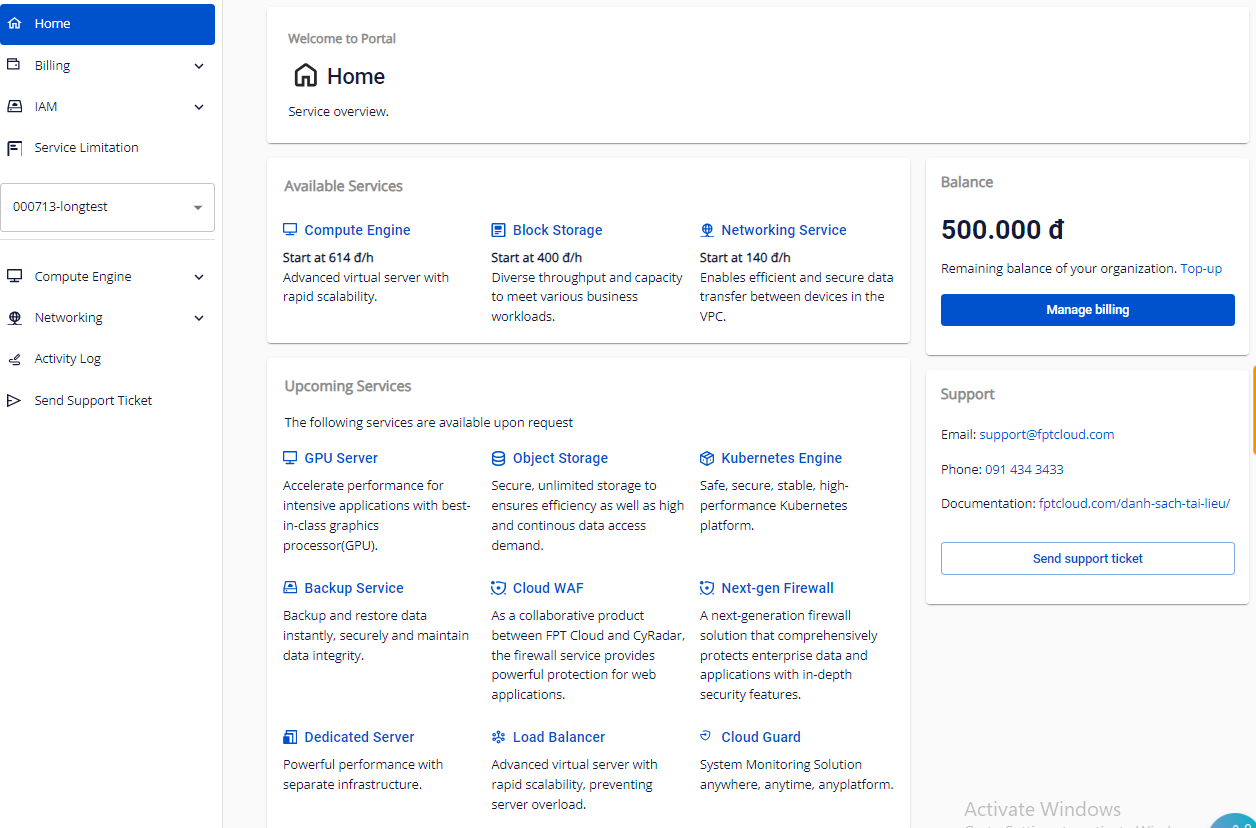
Task: Select Send Support Ticket menu item
Action: 93,401
